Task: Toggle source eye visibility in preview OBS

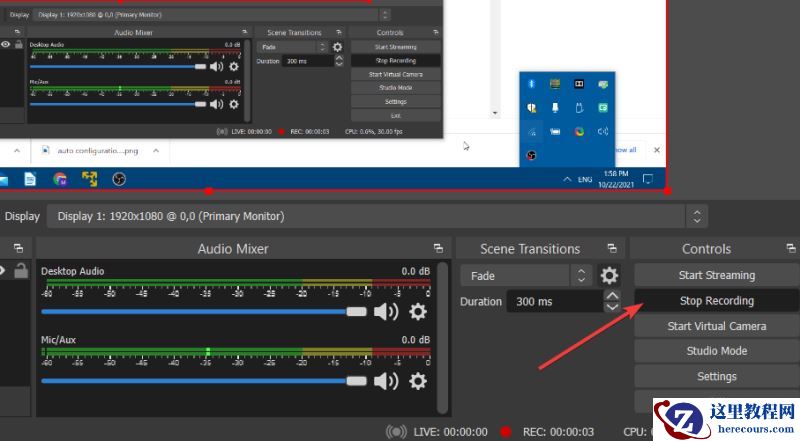Action: (x=5, y=44)
